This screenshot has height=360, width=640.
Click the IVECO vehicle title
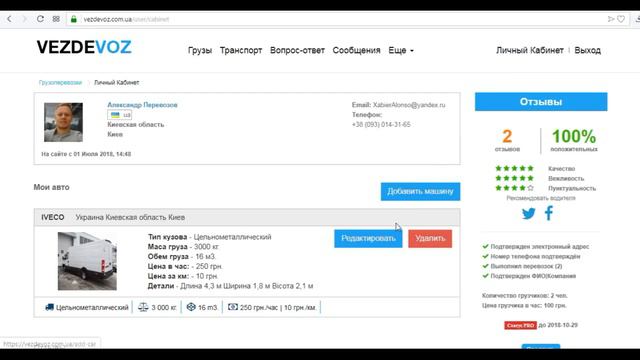pos(53,218)
